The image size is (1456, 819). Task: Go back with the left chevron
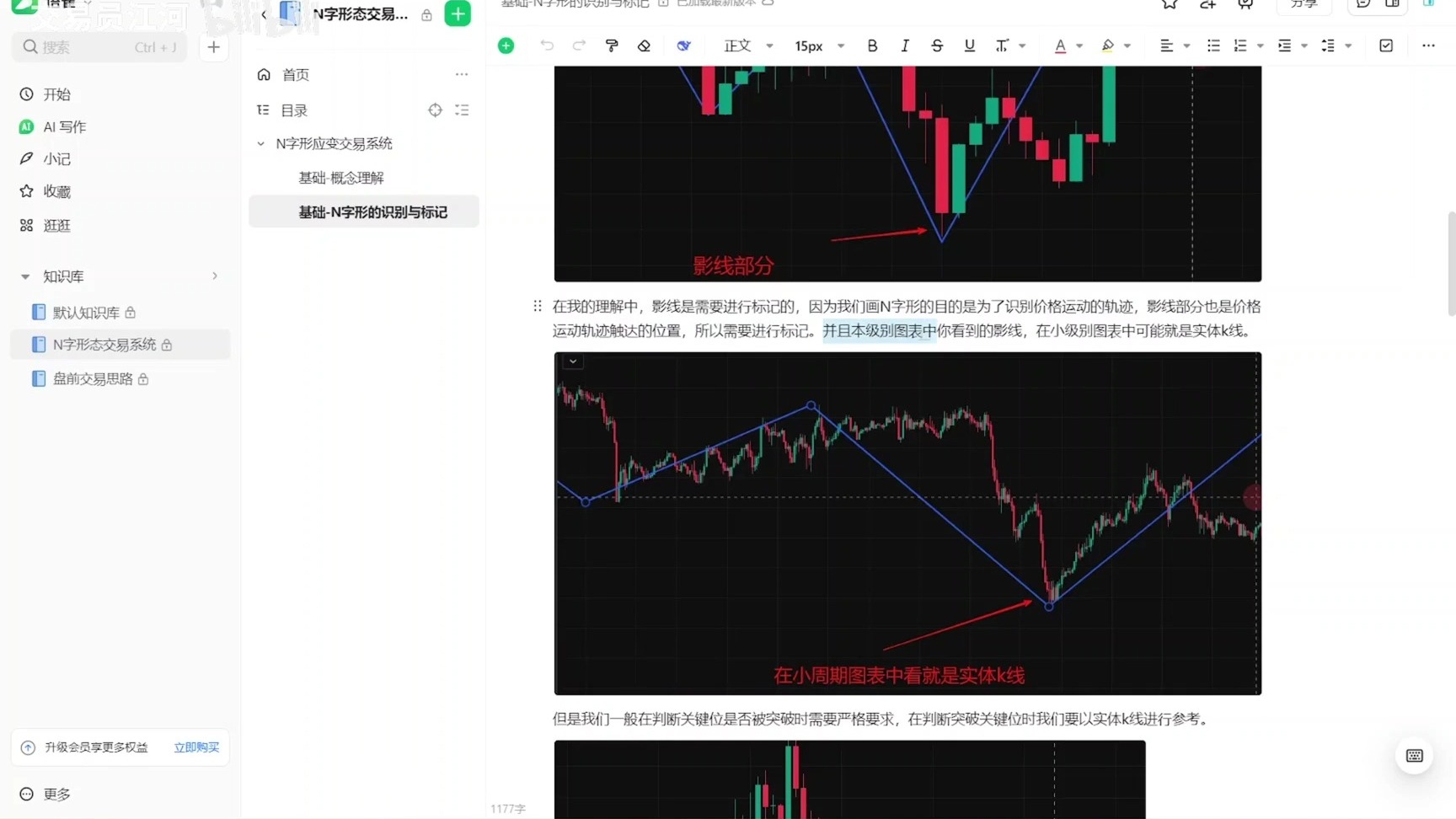pos(264,14)
